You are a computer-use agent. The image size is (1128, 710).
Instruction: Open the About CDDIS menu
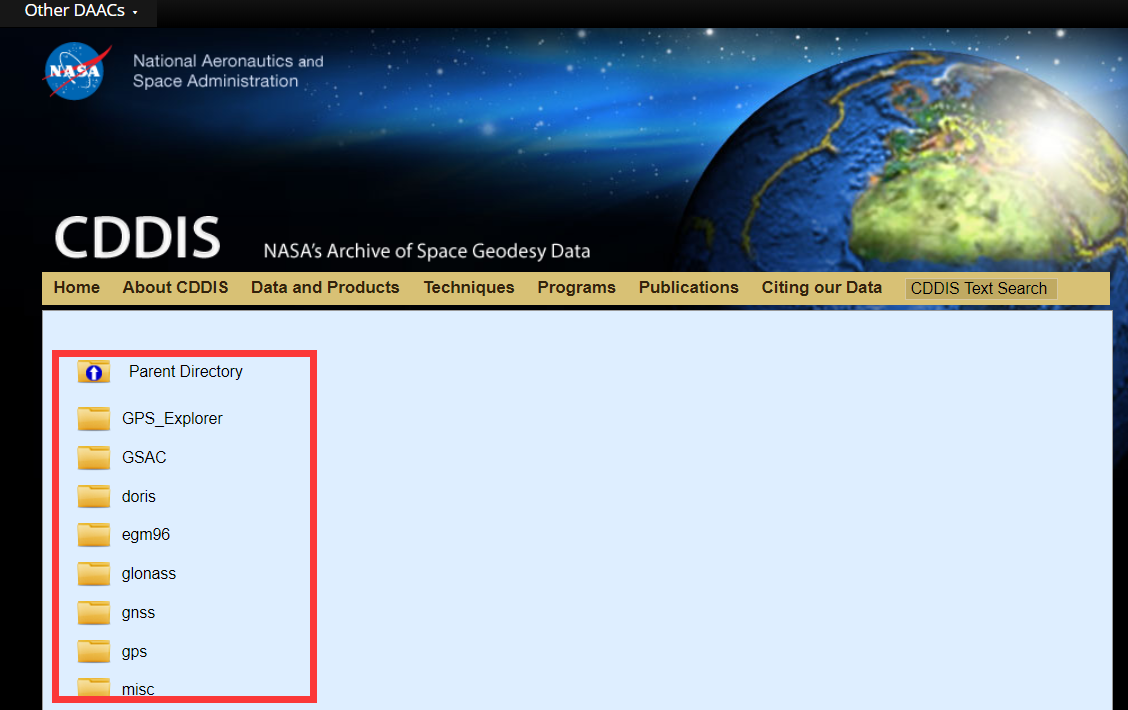tap(175, 288)
